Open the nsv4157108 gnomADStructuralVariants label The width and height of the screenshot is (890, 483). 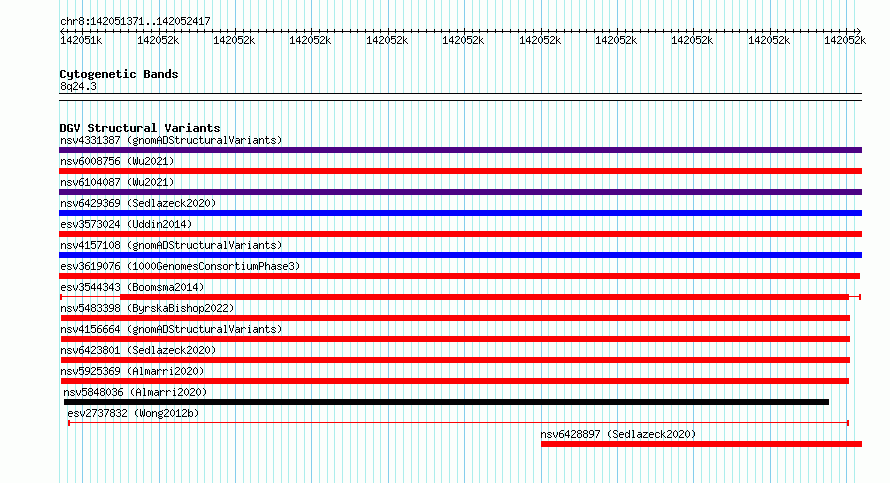(171, 245)
